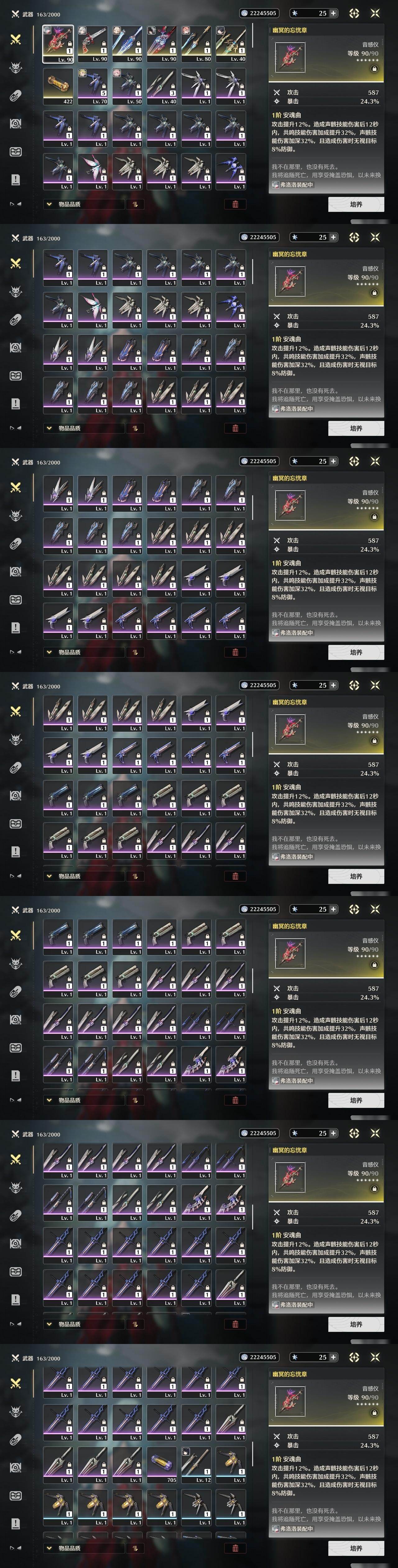Expand the 物品品质 dropdown in topmost panel

(x=83, y=204)
